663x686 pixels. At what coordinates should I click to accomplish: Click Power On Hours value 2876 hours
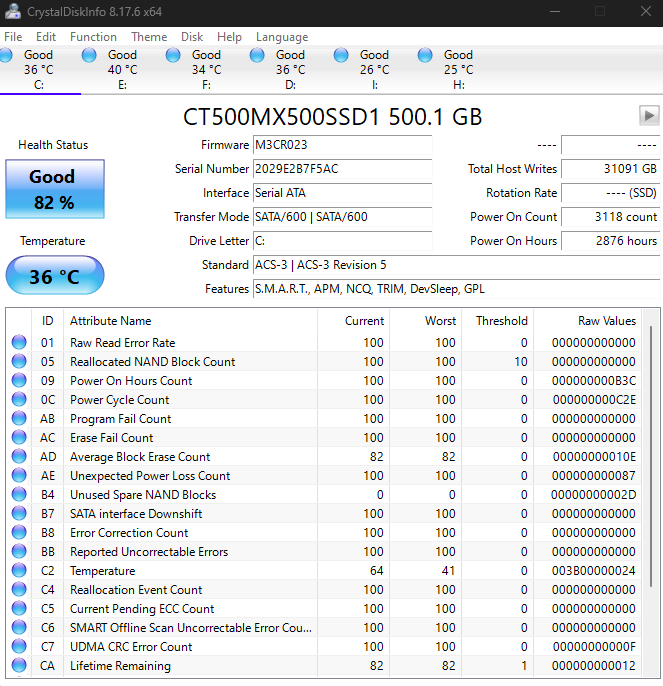pos(610,241)
